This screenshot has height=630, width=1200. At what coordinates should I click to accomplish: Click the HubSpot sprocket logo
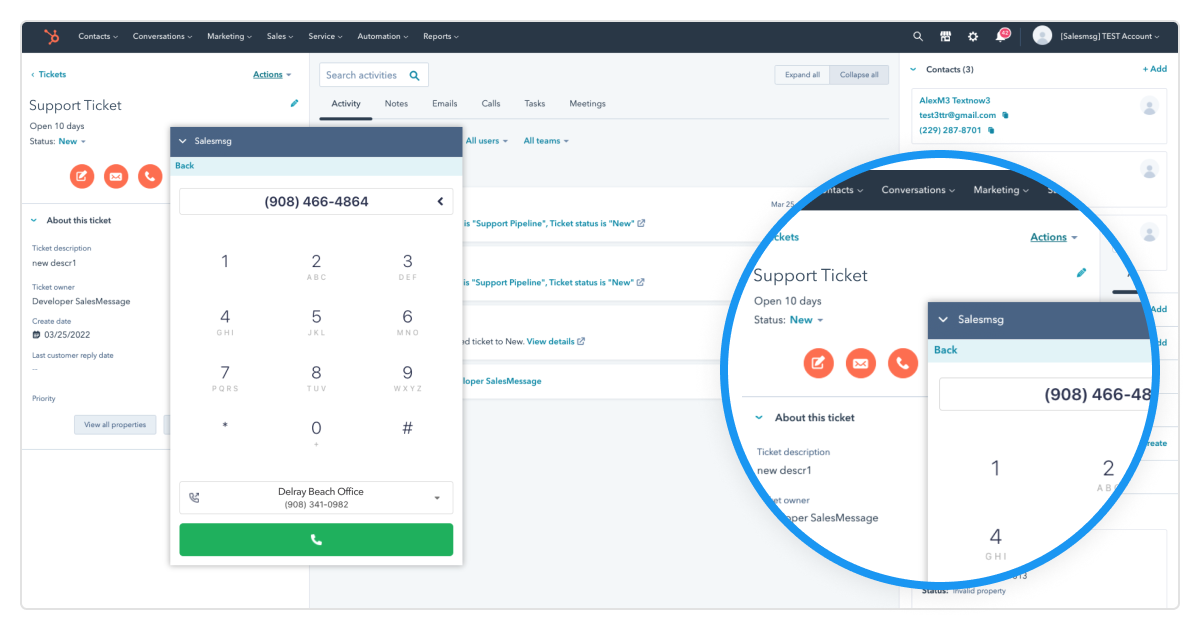click(x=51, y=37)
